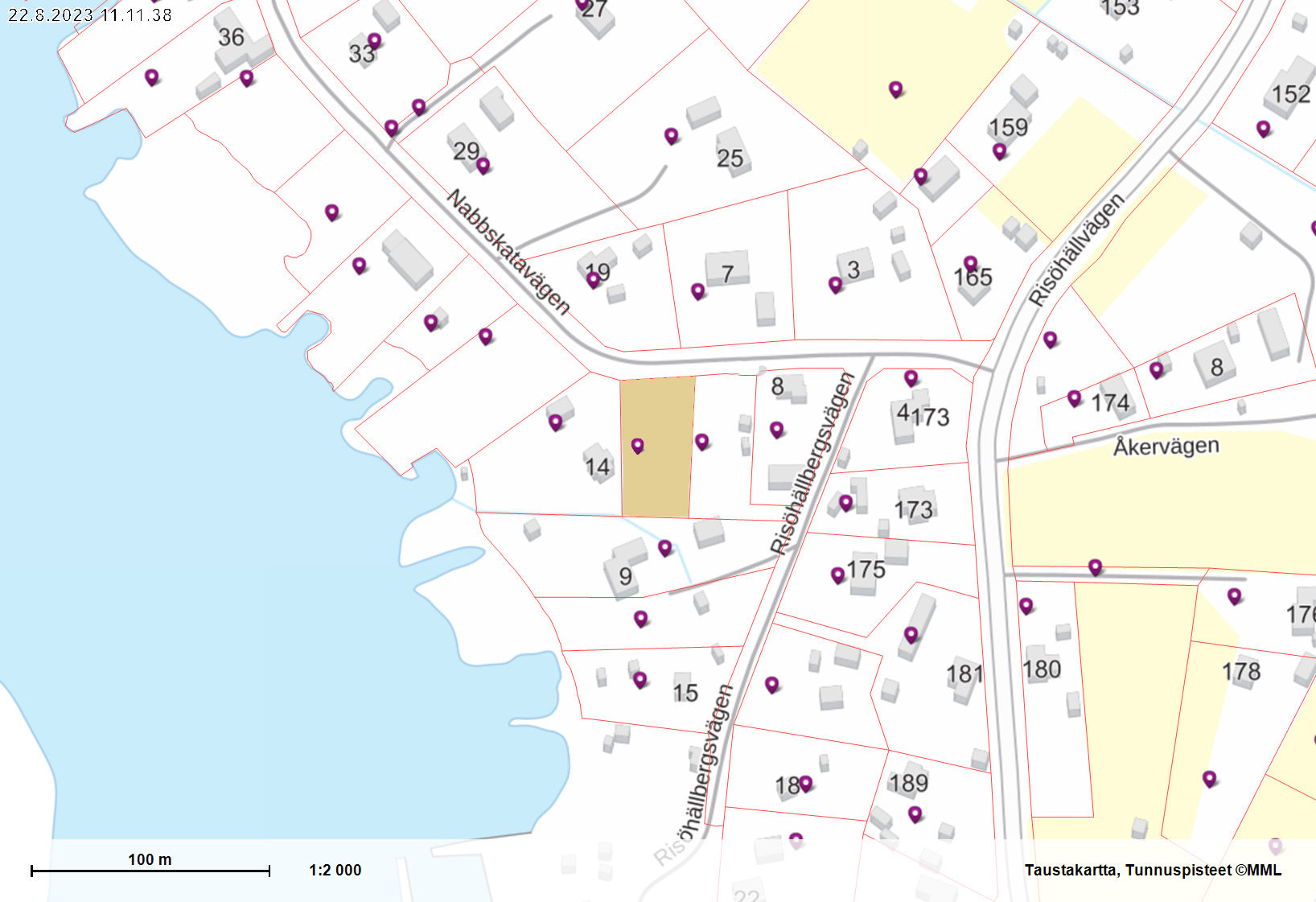The height and width of the screenshot is (902, 1316).
Task: Click the marker below house 152
Action: [1263, 128]
